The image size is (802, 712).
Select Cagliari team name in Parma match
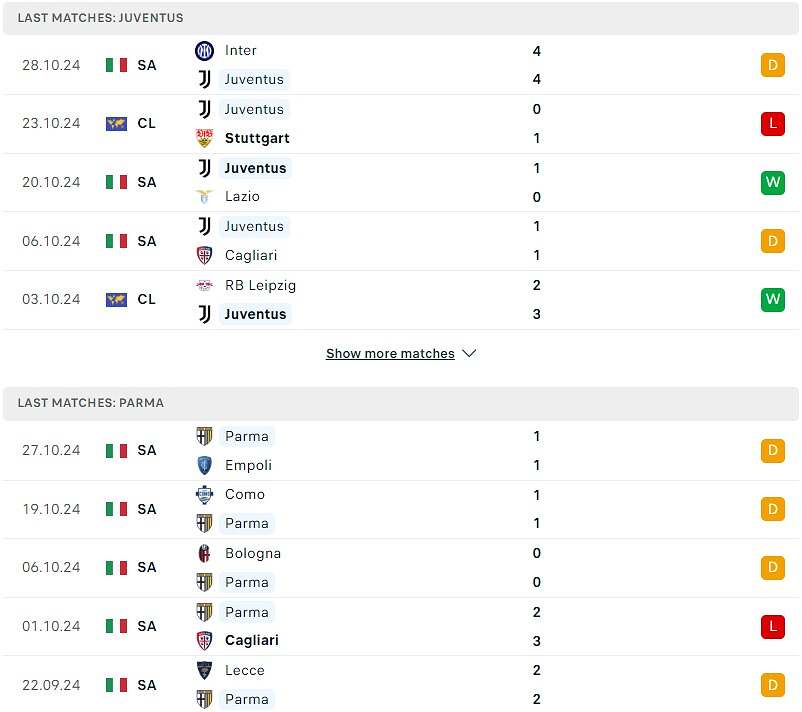252,640
